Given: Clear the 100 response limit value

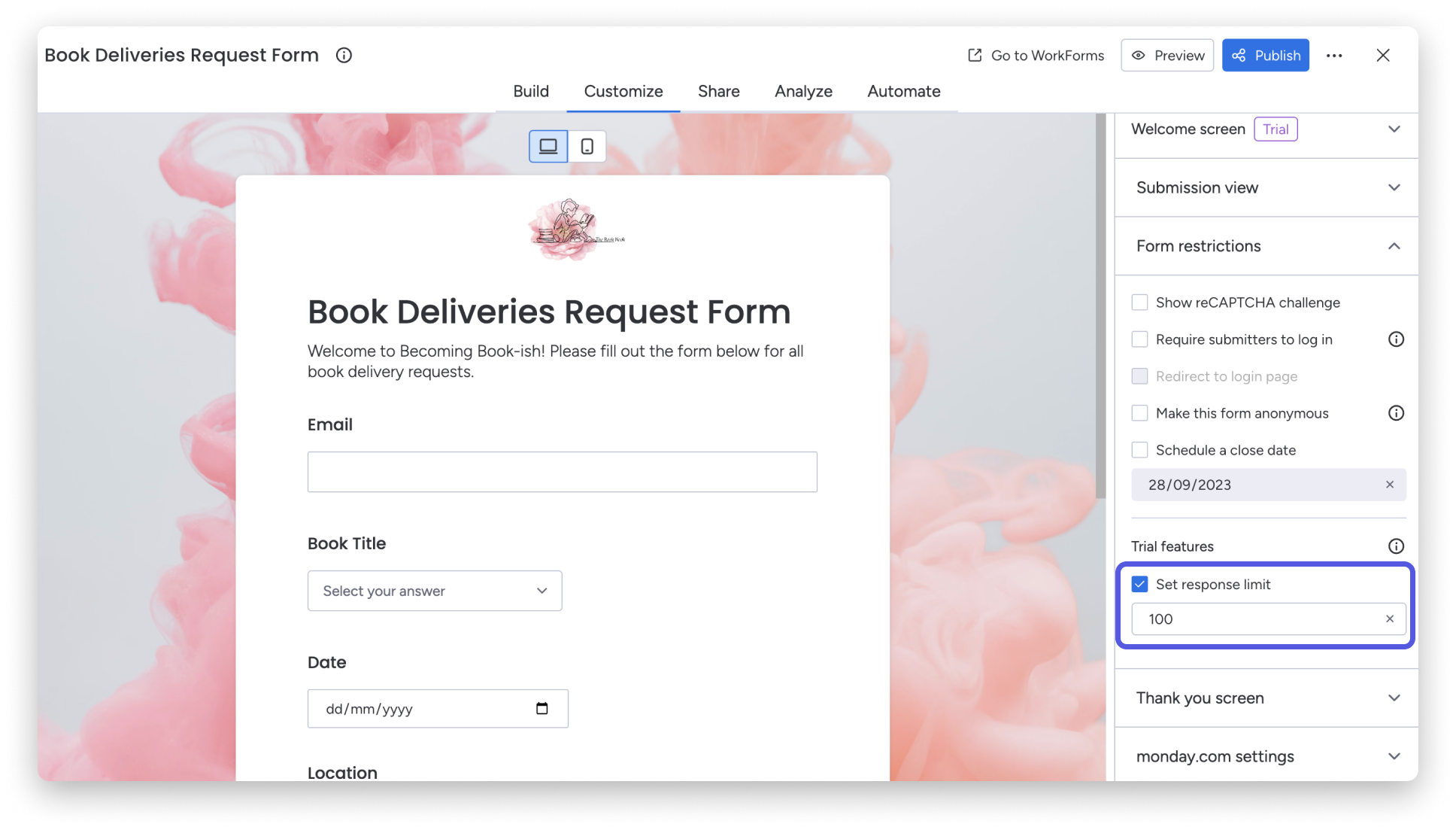Looking at the screenshot, I should click(1389, 619).
